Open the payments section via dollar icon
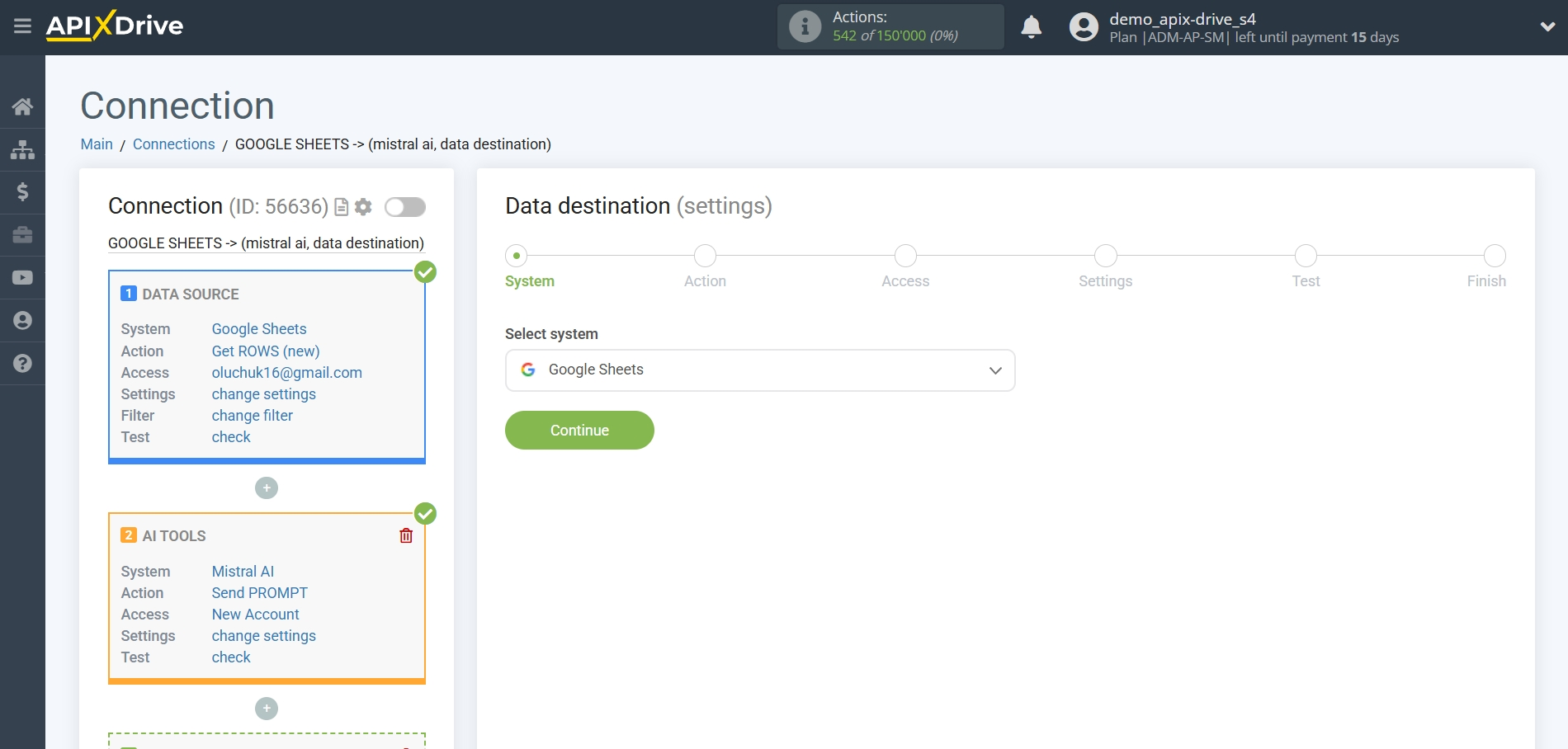Image resolution: width=1568 pixels, height=749 pixels. [x=22, y=192]
